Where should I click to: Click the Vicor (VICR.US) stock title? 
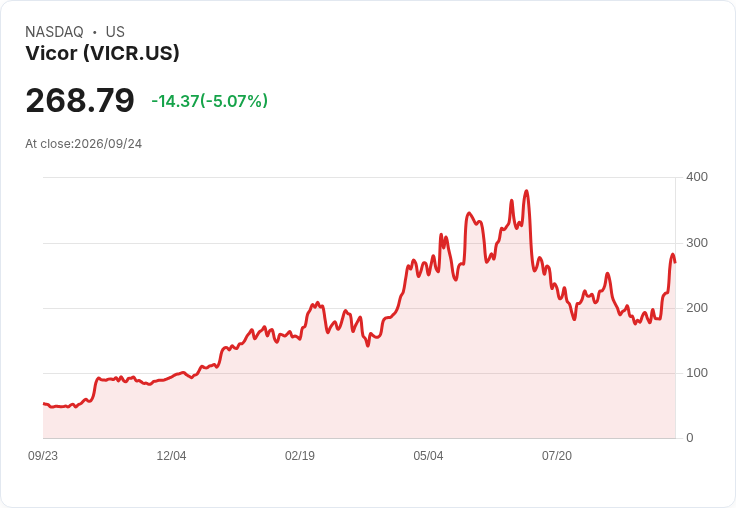coord(102,53)
